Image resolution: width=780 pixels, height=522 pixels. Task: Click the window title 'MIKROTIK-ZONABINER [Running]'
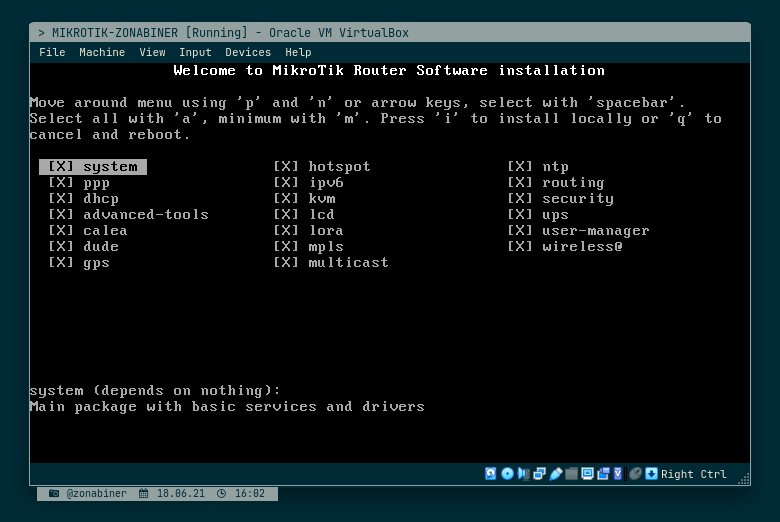coord(150,33)
